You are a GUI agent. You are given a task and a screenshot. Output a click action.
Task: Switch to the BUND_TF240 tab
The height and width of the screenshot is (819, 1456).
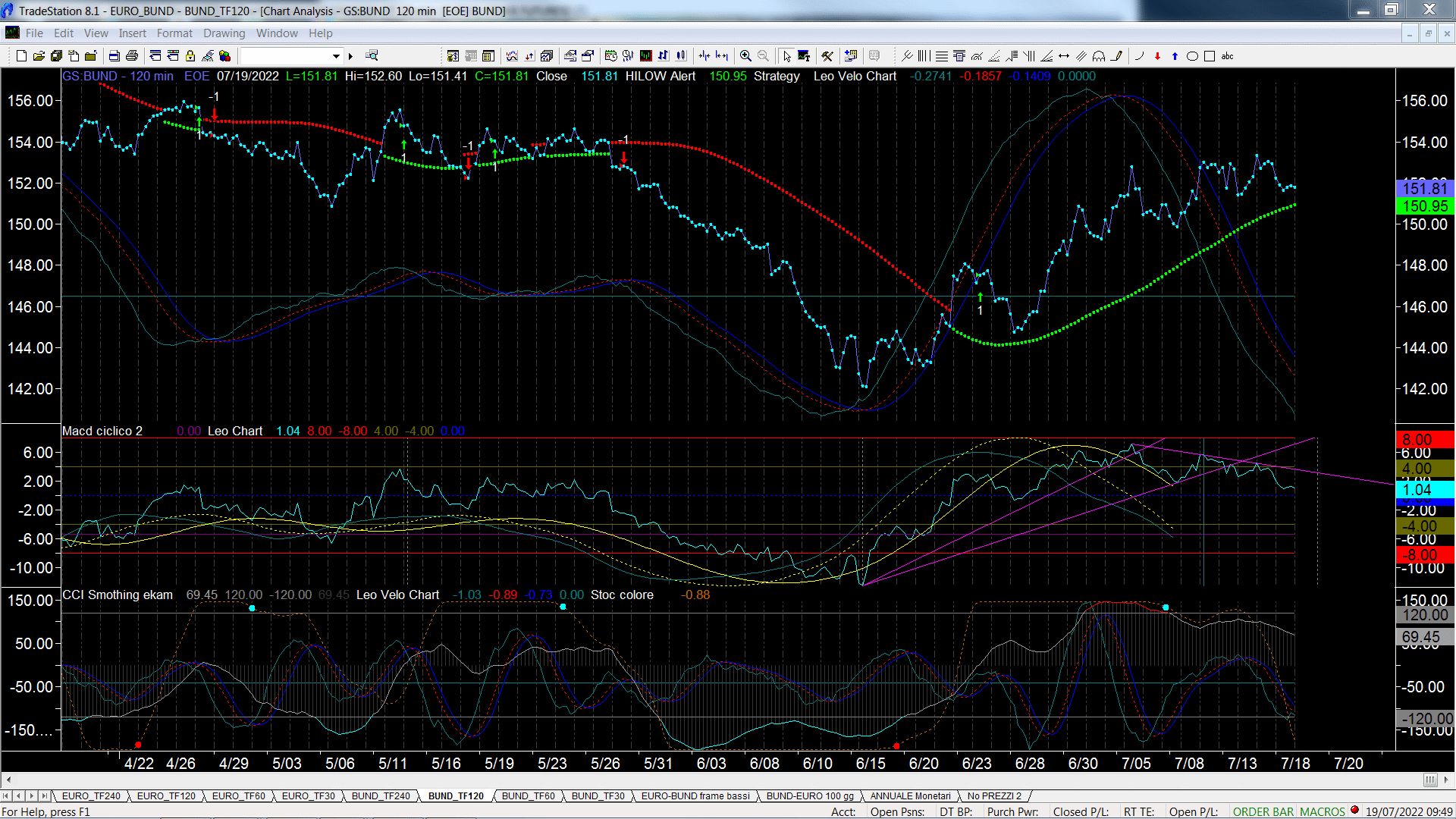click(x=381, y=796)
